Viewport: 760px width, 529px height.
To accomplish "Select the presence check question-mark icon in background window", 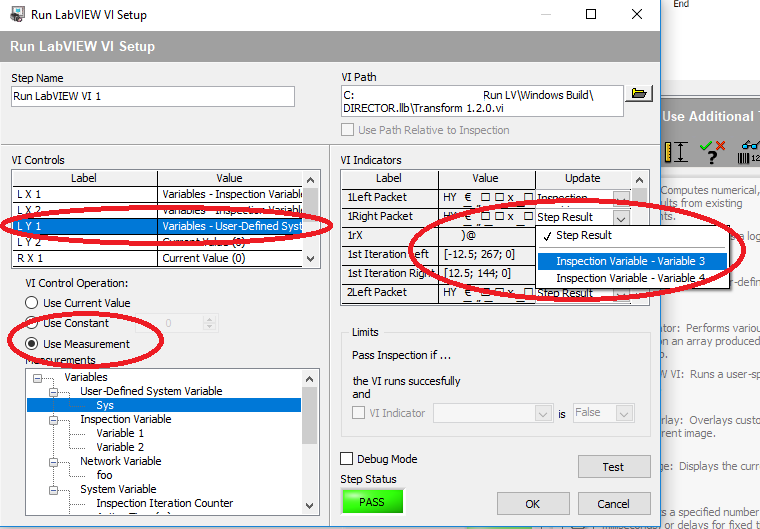I will click(712, 152).
